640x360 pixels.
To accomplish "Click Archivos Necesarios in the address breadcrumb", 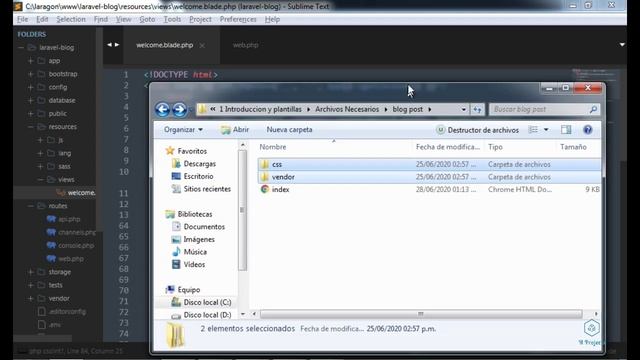I will coord(347,109).
